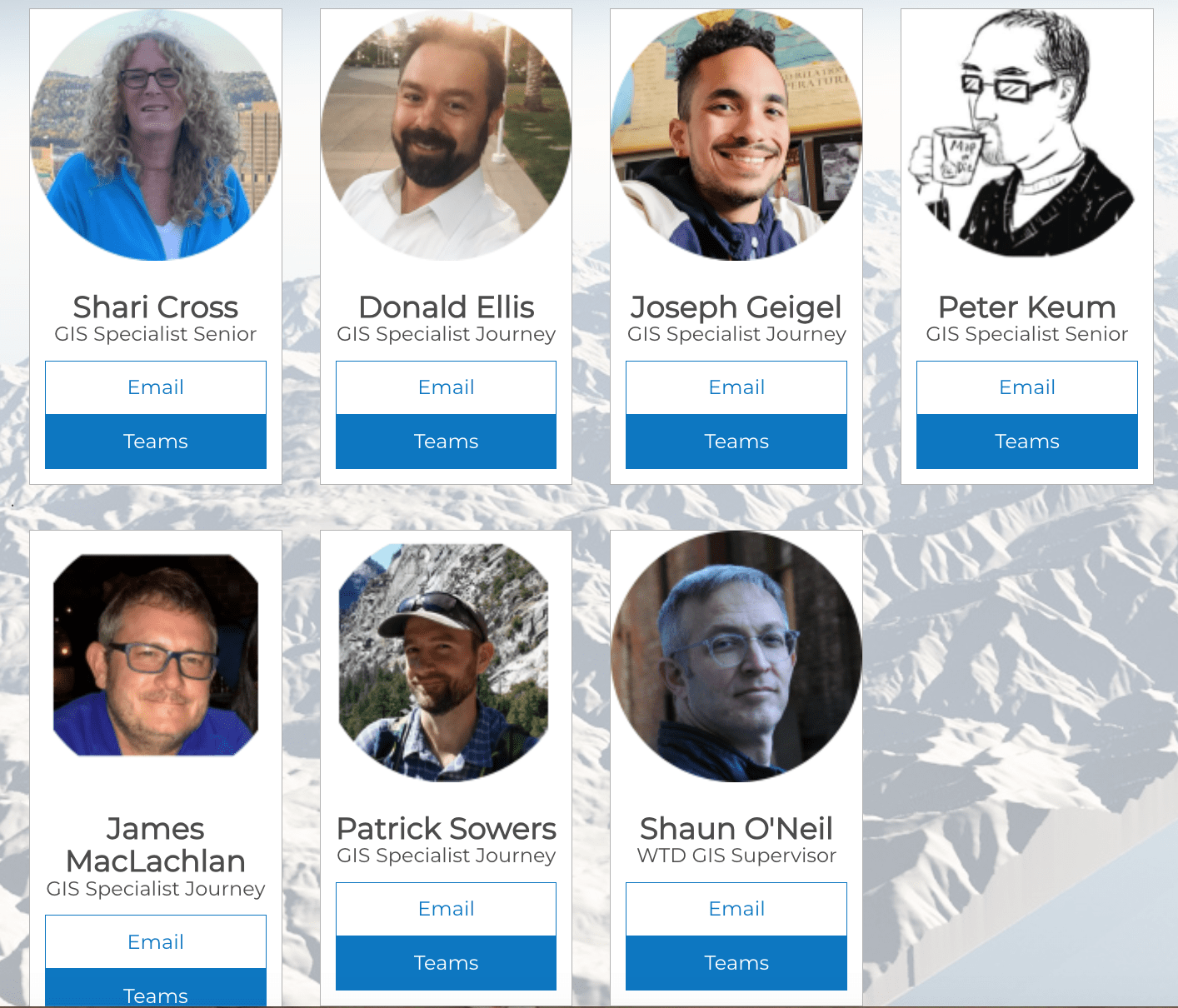Click Shari Cross's Email button
This screenshot has height=1008, width=1178.
pyautogui.click(x=156, y=387)
